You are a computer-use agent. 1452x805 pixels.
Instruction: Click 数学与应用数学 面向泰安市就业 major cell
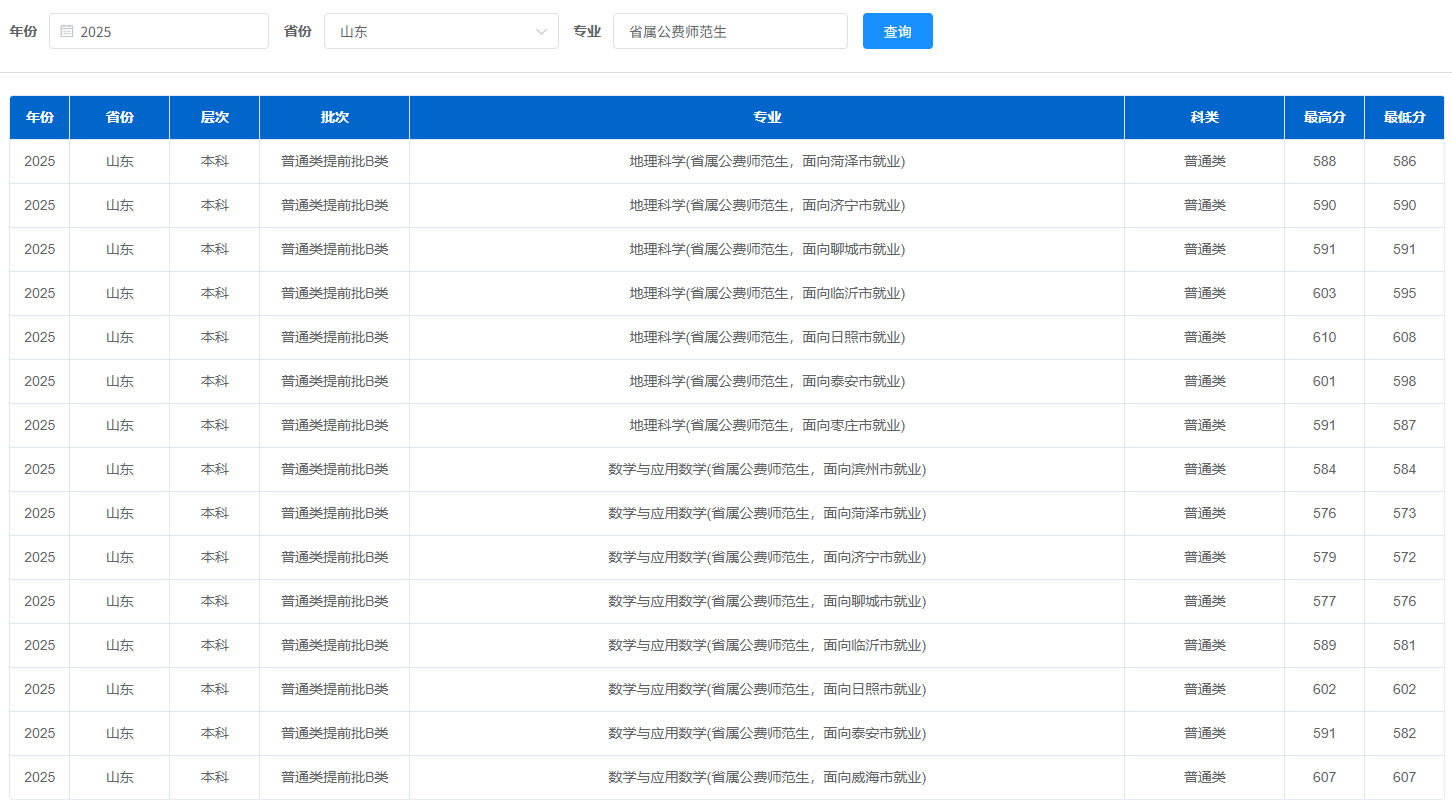pos(767,733)
